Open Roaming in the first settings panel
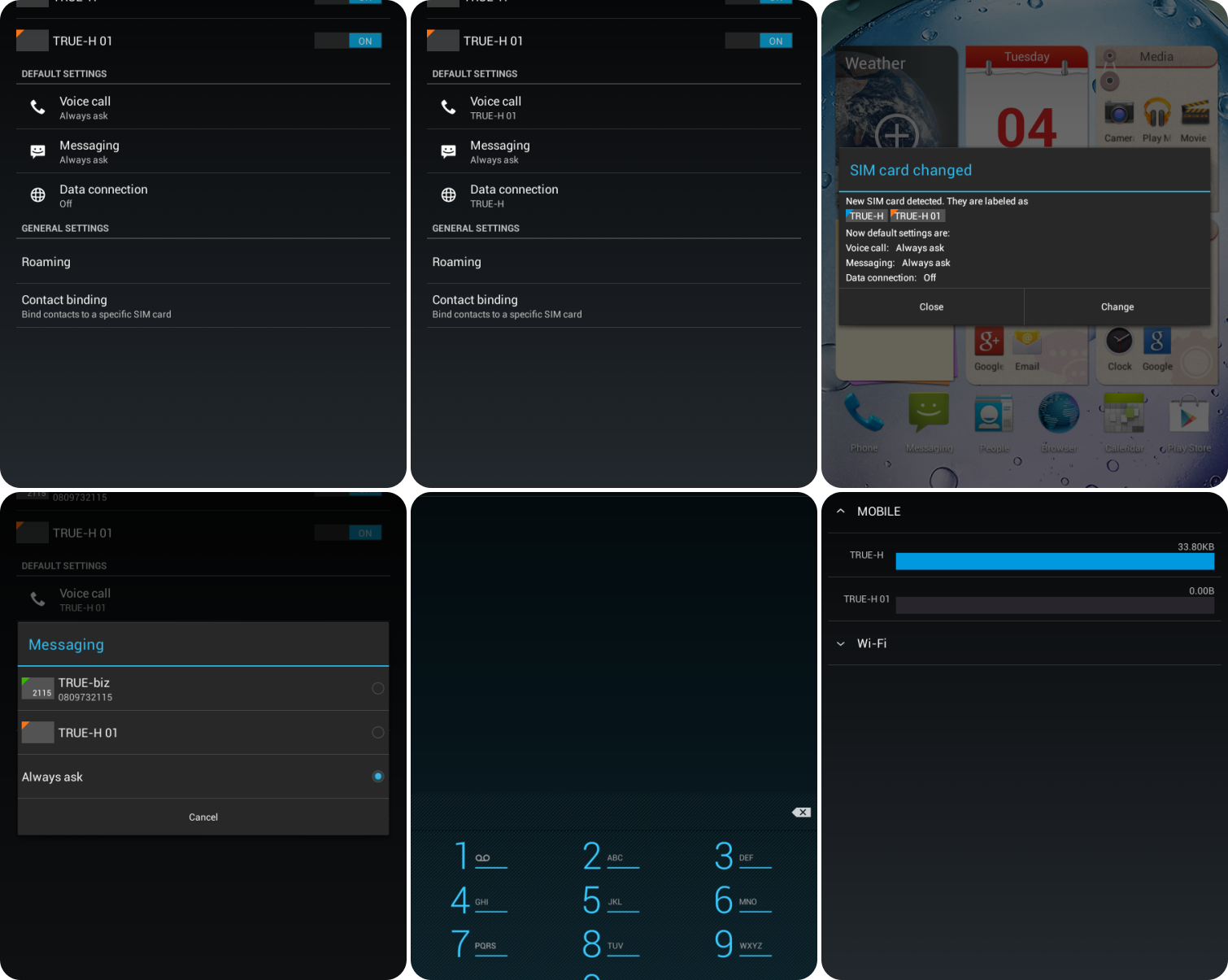The width and height of the screenshot is (1228, 980). [x=203, y=262]
